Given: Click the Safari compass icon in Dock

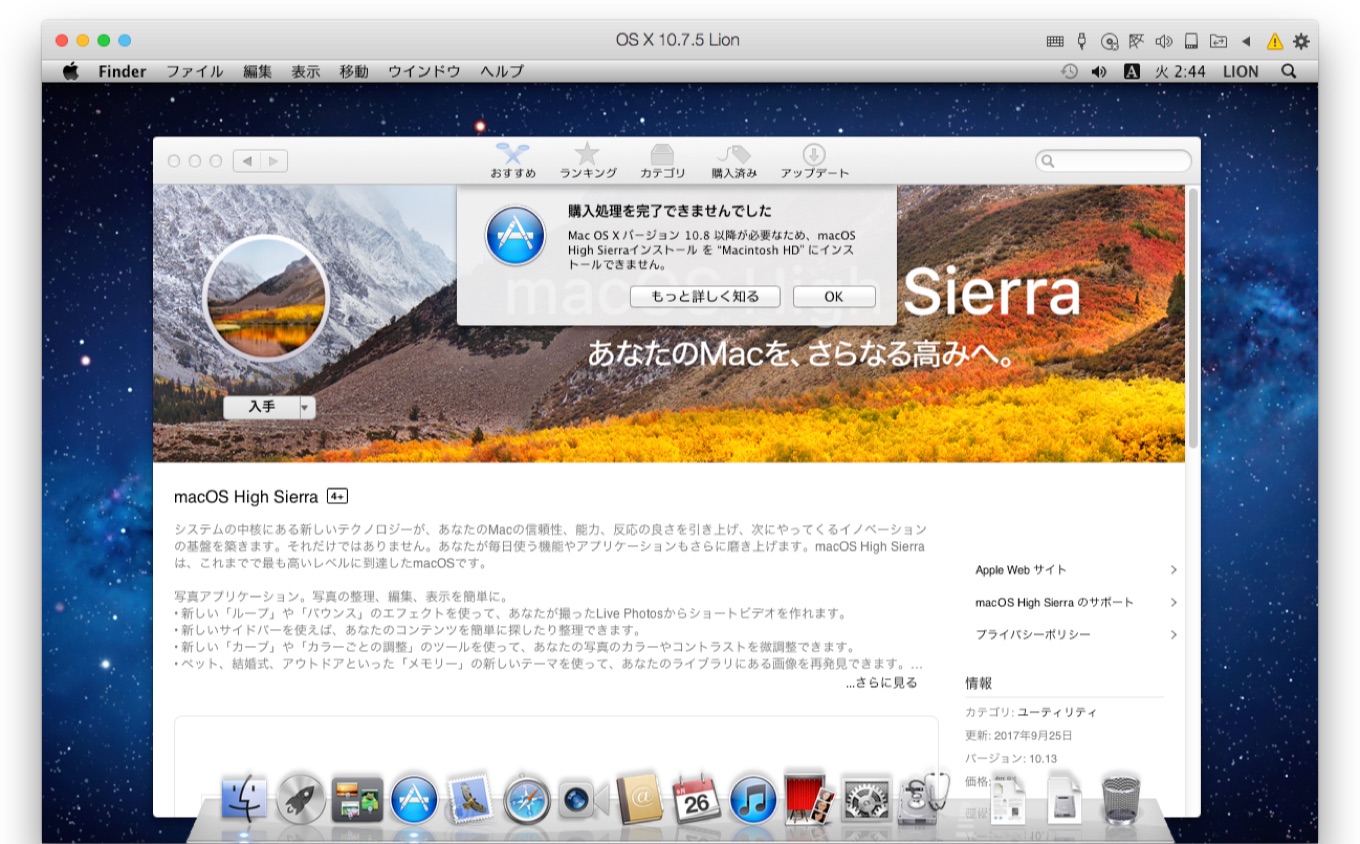Looking at the screenshot, I should [527, 799].
